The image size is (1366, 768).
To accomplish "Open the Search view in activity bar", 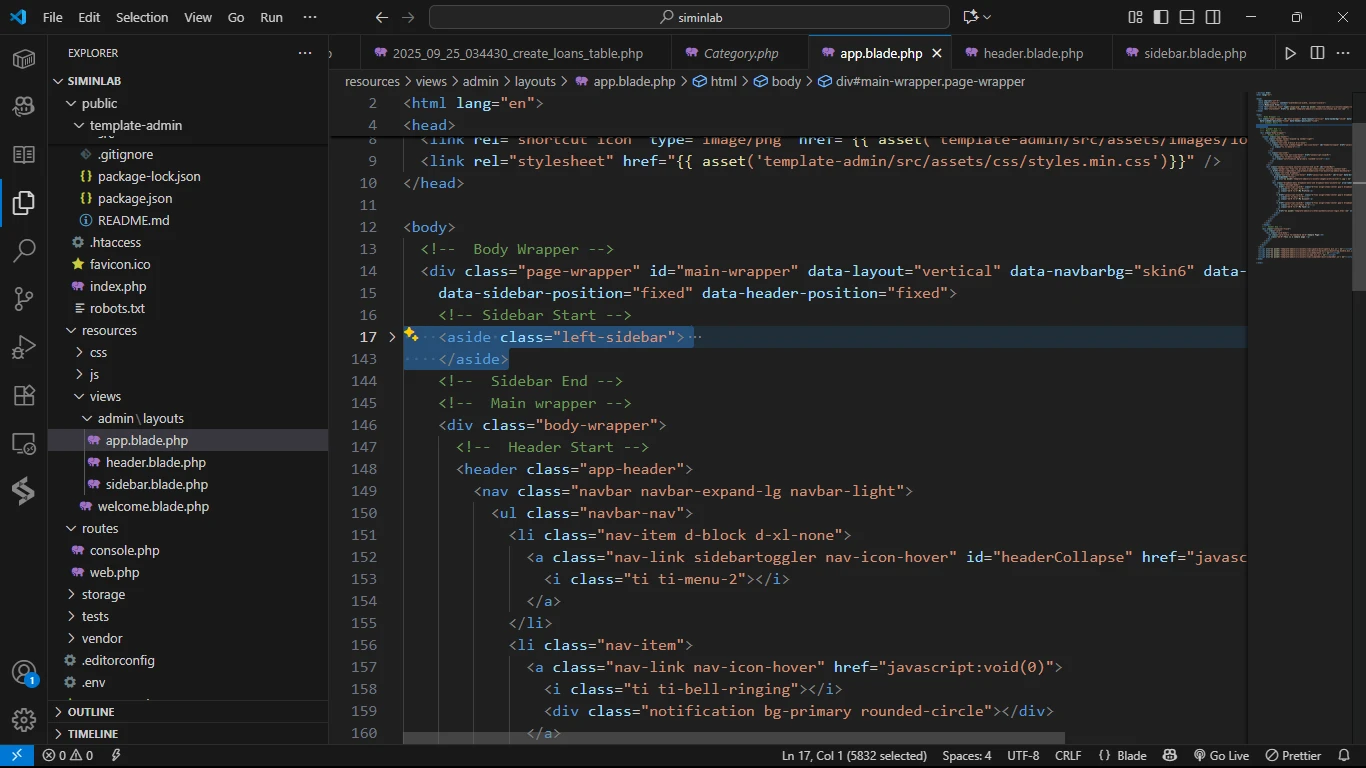I will [24, 250].
